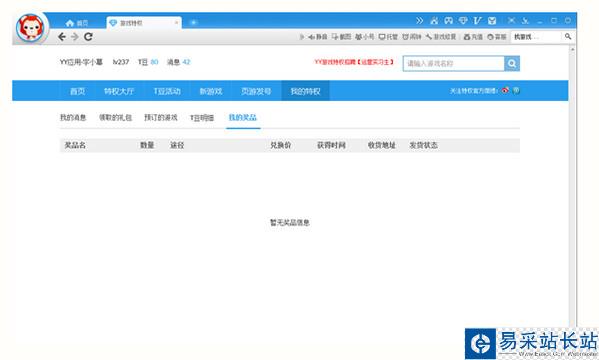
Task: Click the 小号 toolbar button
Action: click(365, 37)
